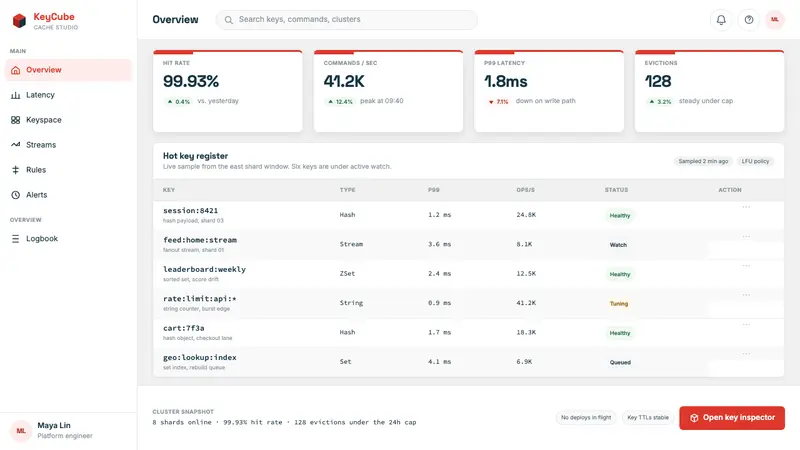Focus the search keys, commands, clusters field
Screen dimensions: 800x450
[x=347, y=20]
